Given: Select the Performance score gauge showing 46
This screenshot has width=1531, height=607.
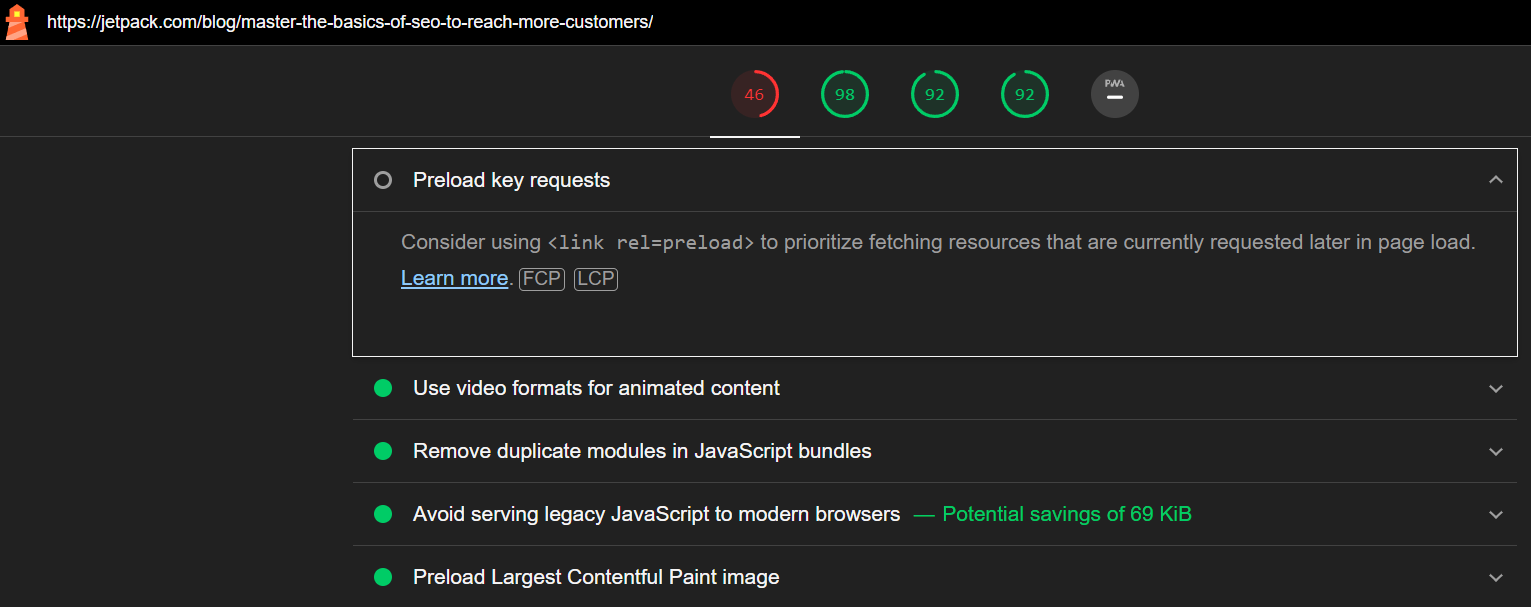Looking at the screenshot, I should (755, 95).
